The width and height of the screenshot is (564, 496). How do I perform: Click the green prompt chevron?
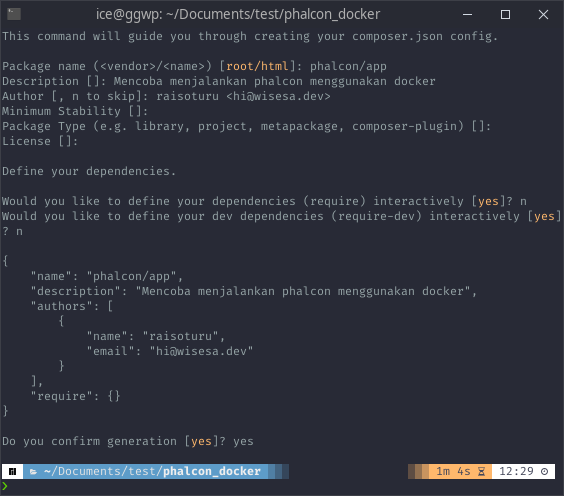click(x=5, y=486)
